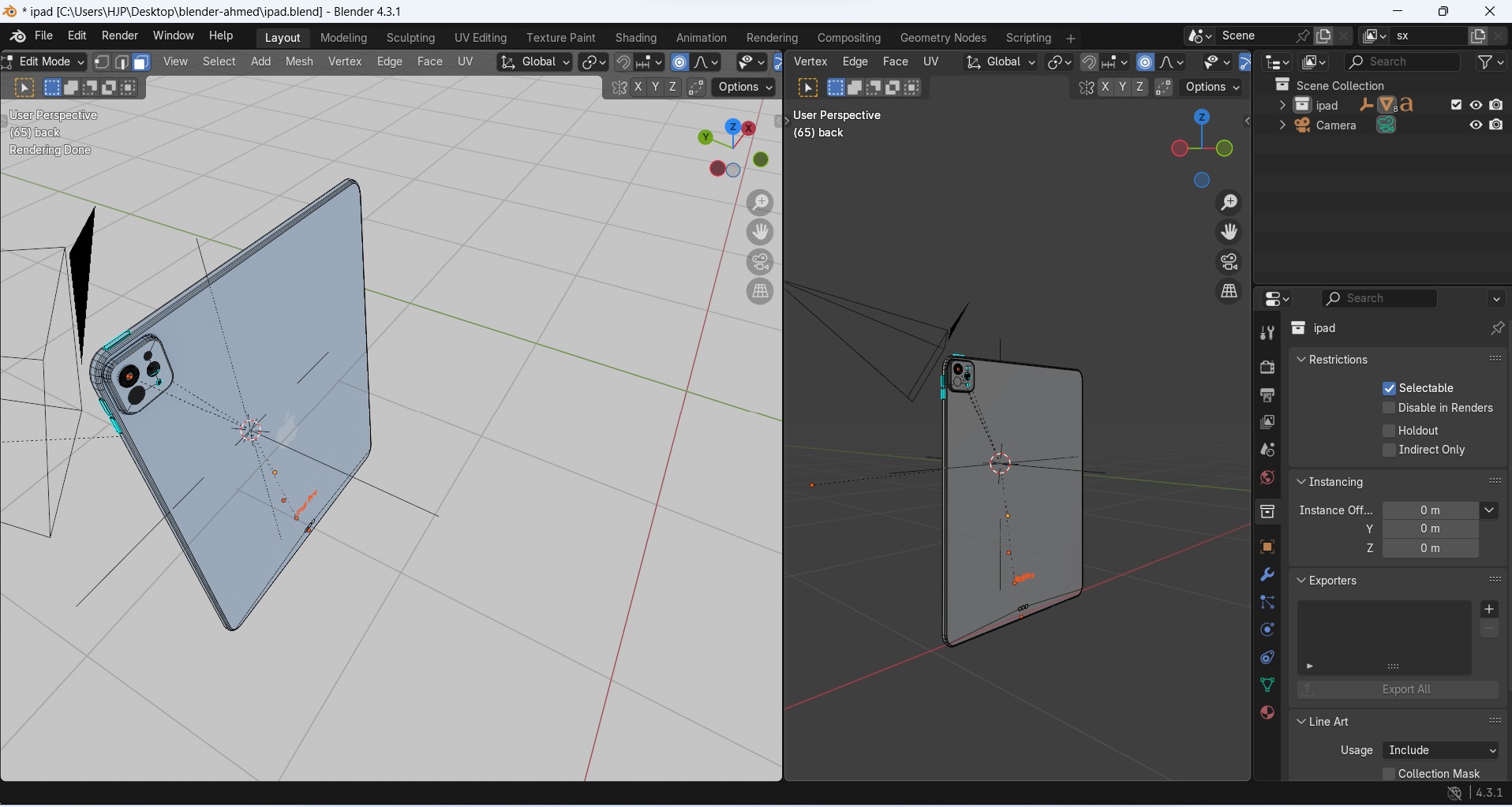Open the View Layer properties tab icon
1512x807 pixels.
click(x=1267, y=423)
